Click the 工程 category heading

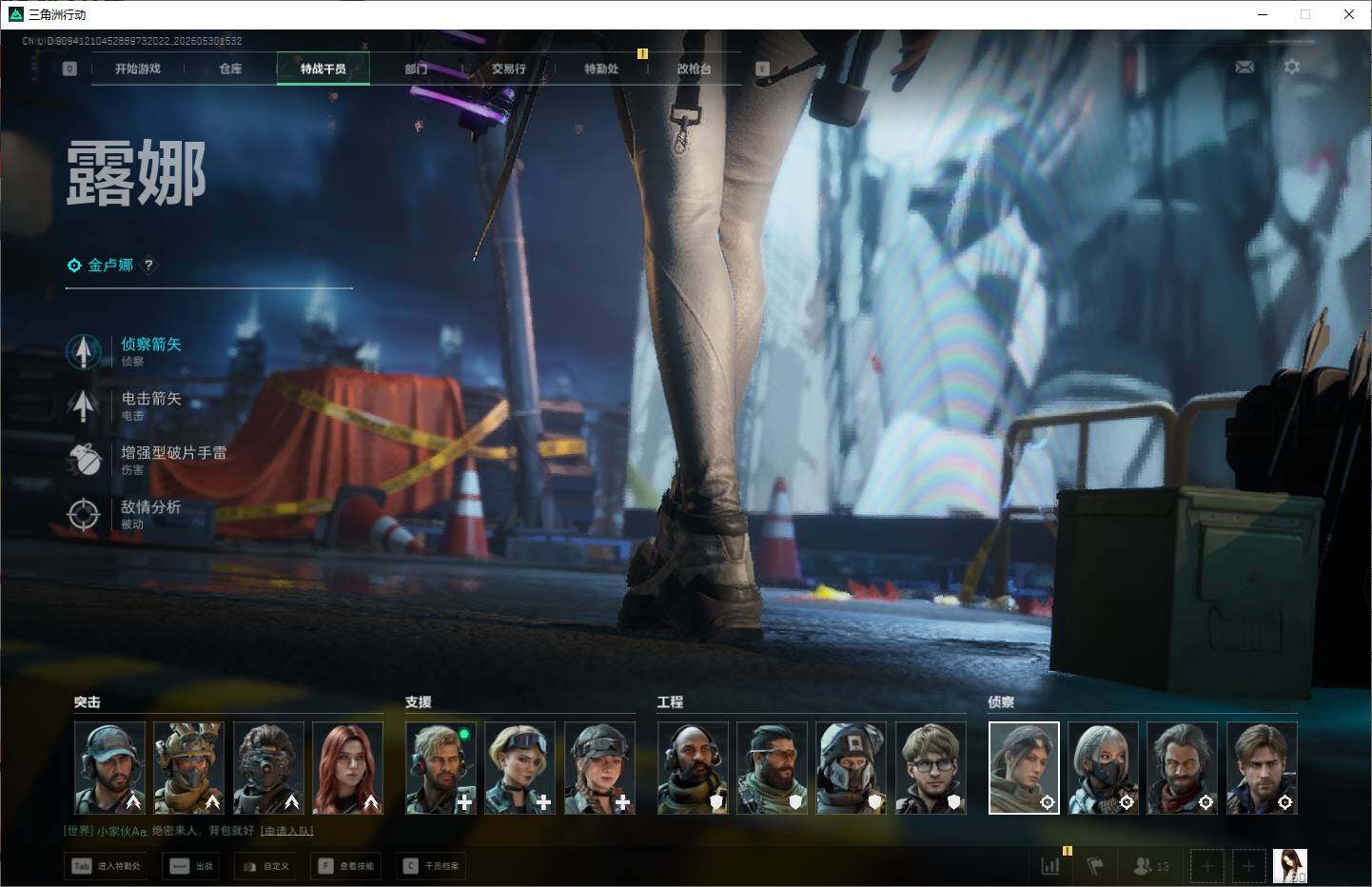(670, 702)
